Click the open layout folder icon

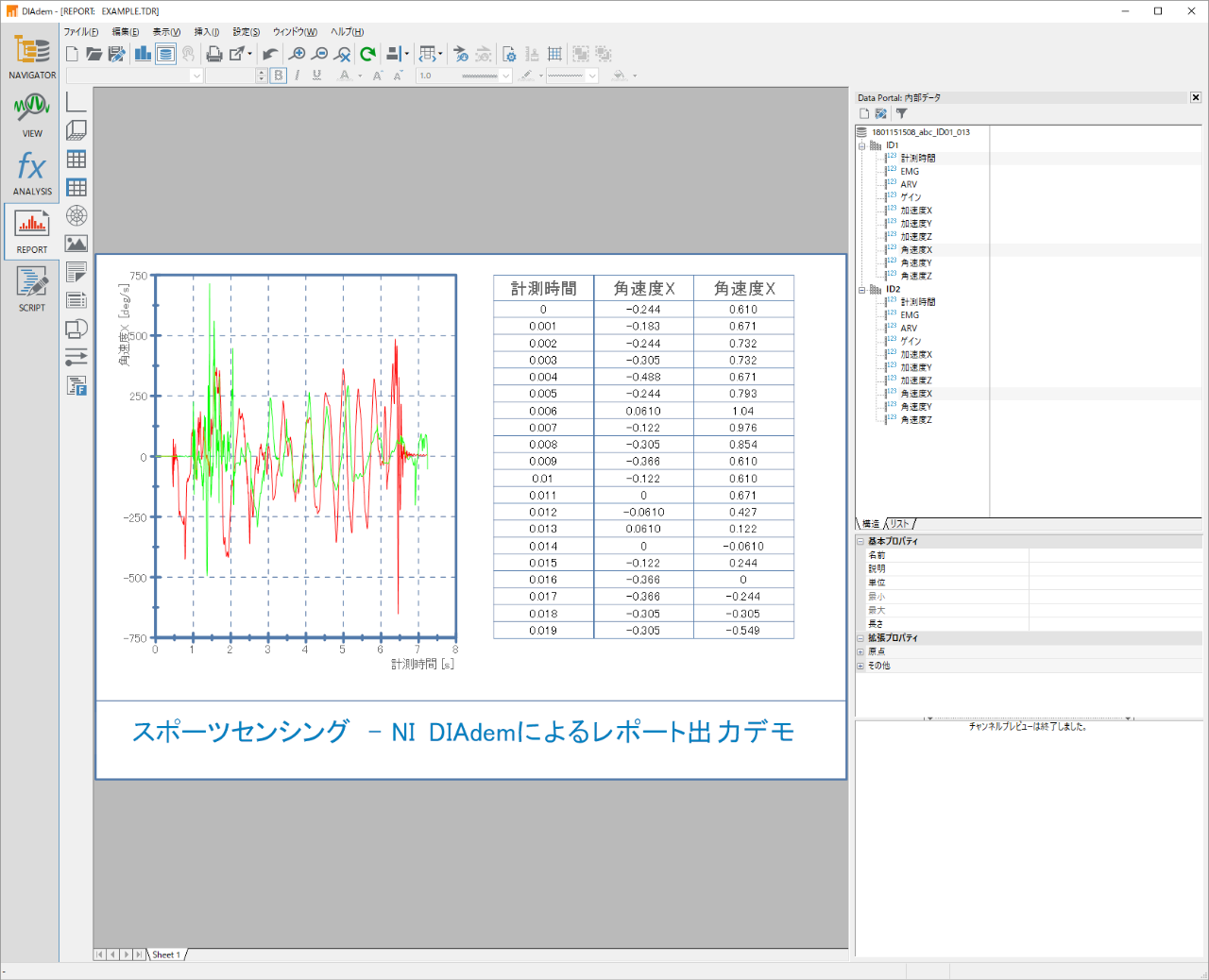tap(94, 54)
